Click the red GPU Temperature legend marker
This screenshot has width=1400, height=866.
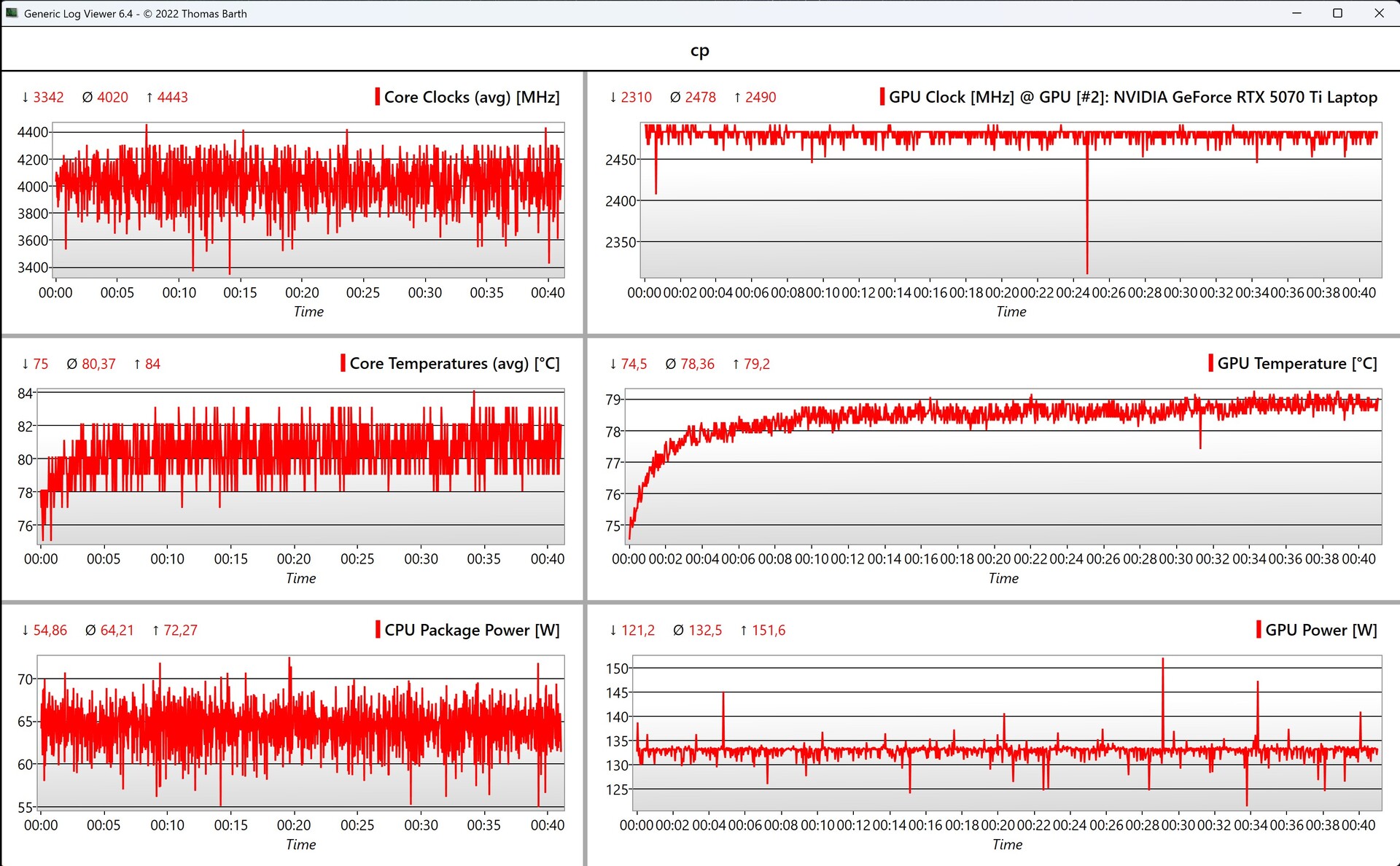point(1210,363)
